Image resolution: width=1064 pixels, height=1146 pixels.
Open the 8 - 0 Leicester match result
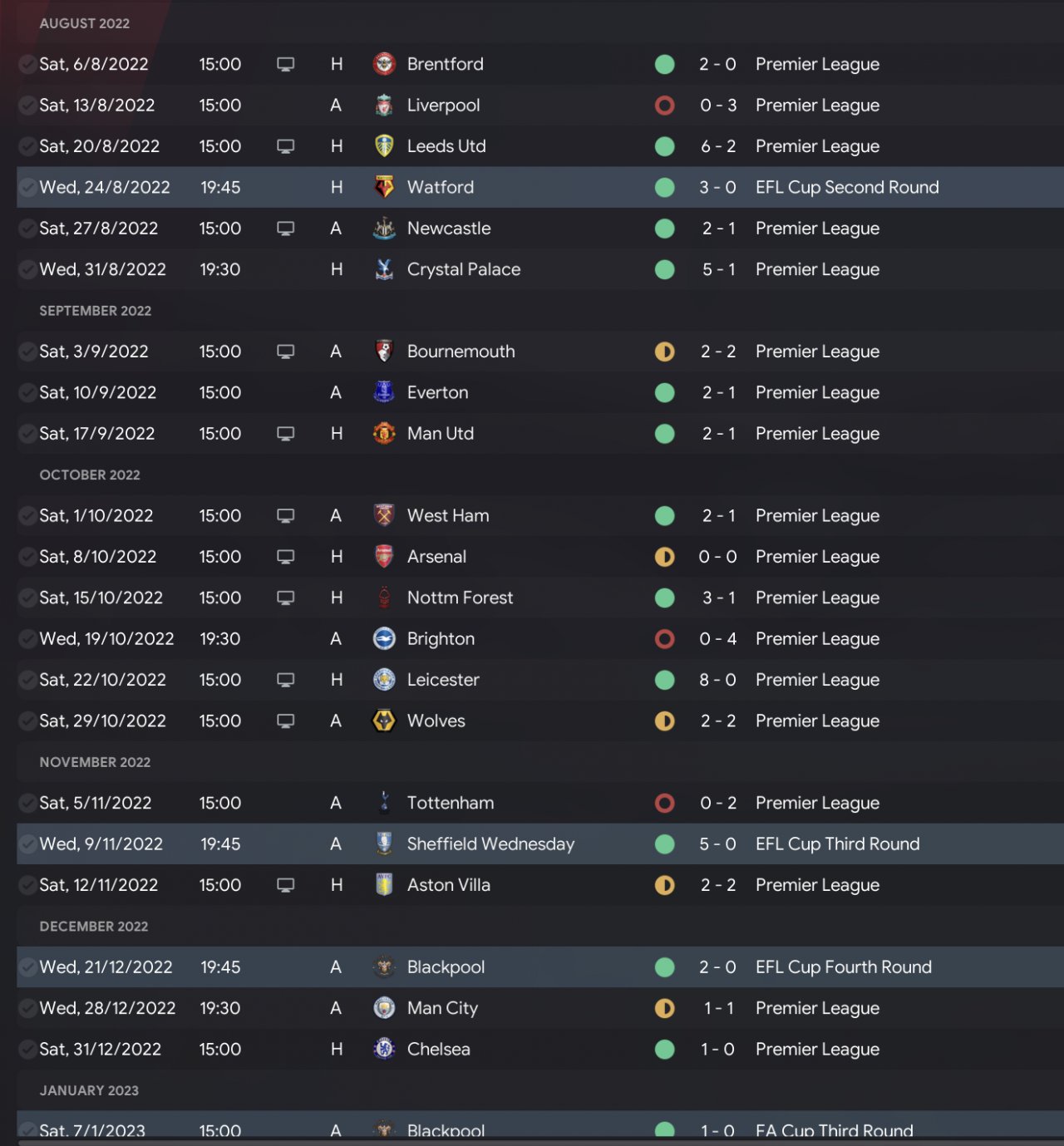pyautogui.click(x=717, y=680)
